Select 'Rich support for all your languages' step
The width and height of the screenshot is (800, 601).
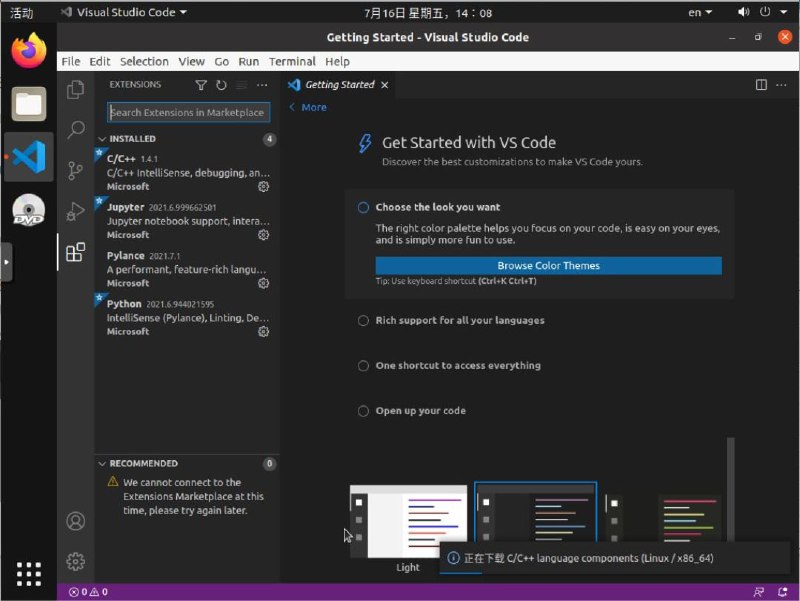(364, 321)
